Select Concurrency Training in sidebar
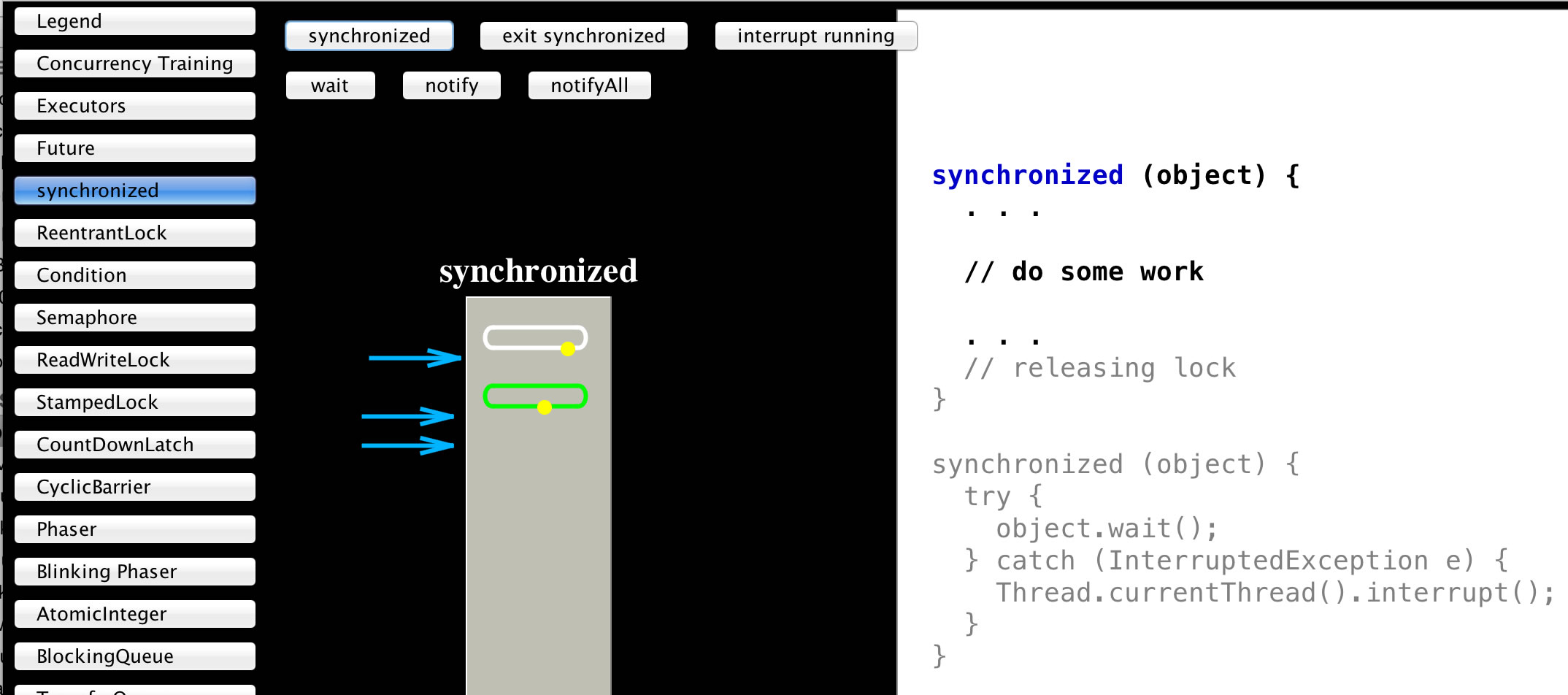The image size is (1568, 695). [135, 64]
